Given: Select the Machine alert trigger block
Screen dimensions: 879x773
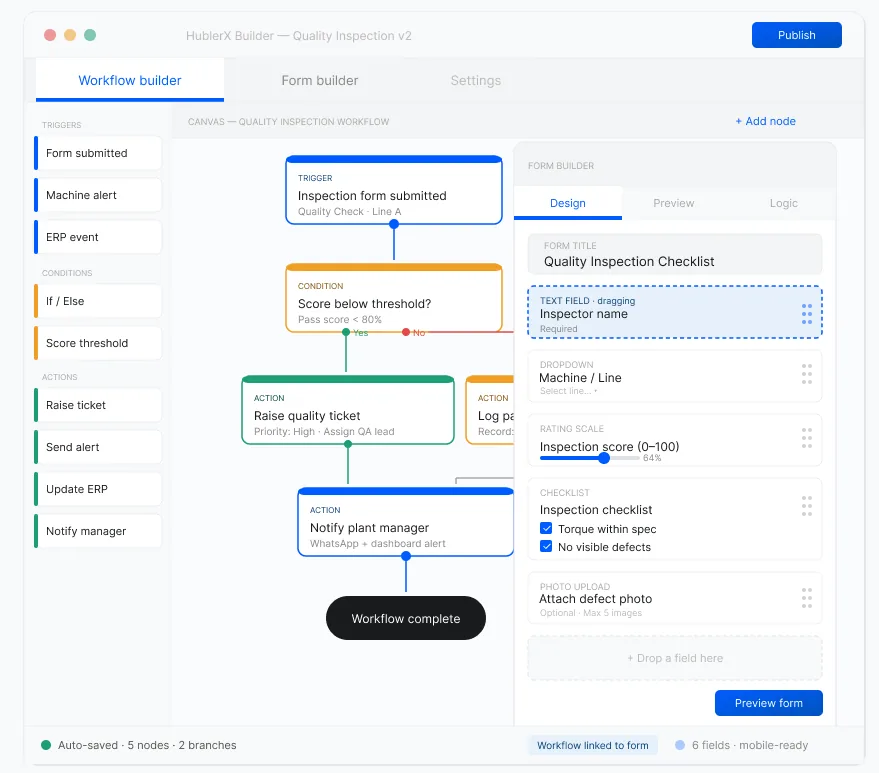Looking at the screenshot, I should (x=98, y=195).
